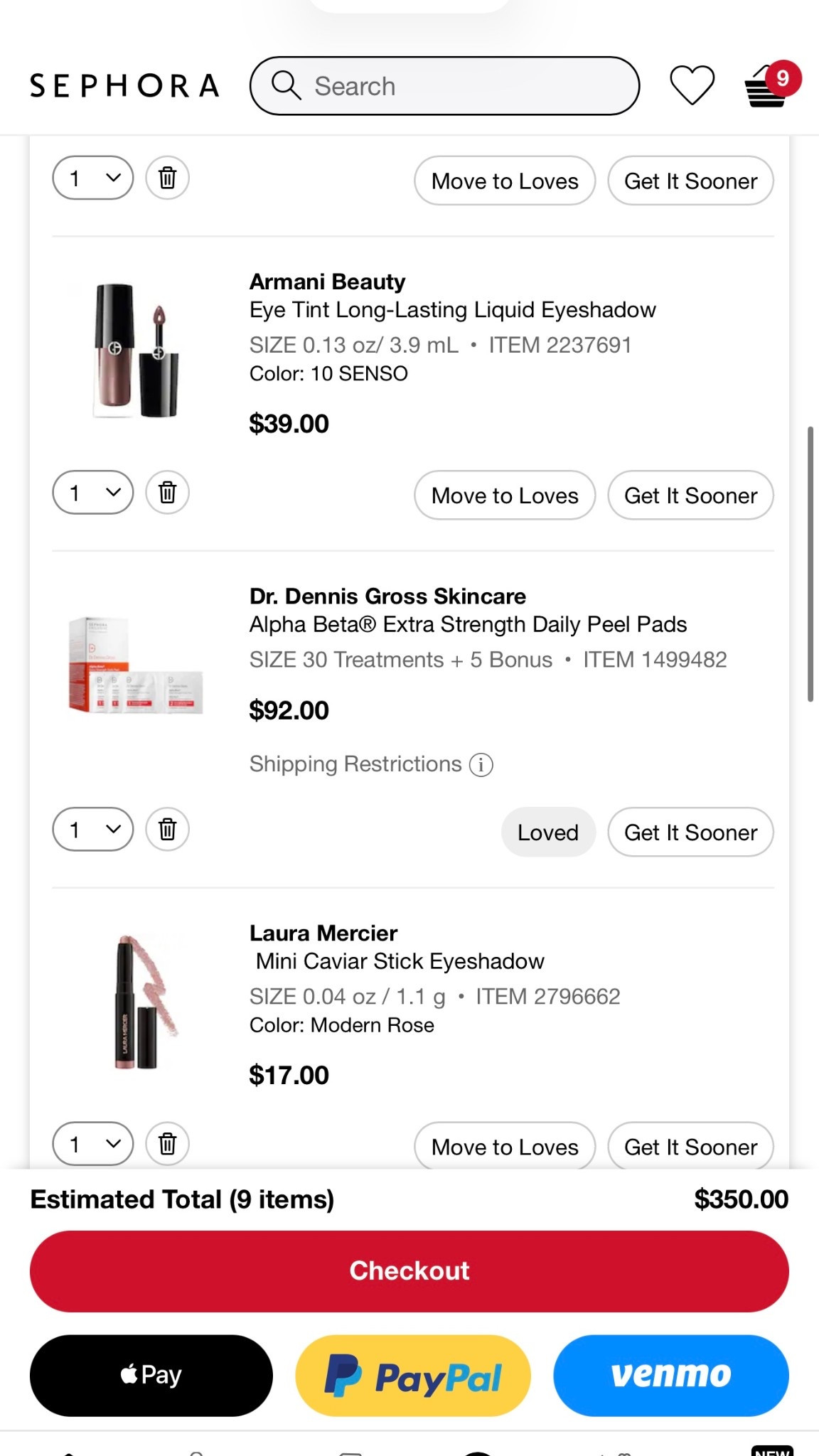Click the magnifying glass search icon
819x1456 pixels.
pyautogui.click(x=286, y=85)
